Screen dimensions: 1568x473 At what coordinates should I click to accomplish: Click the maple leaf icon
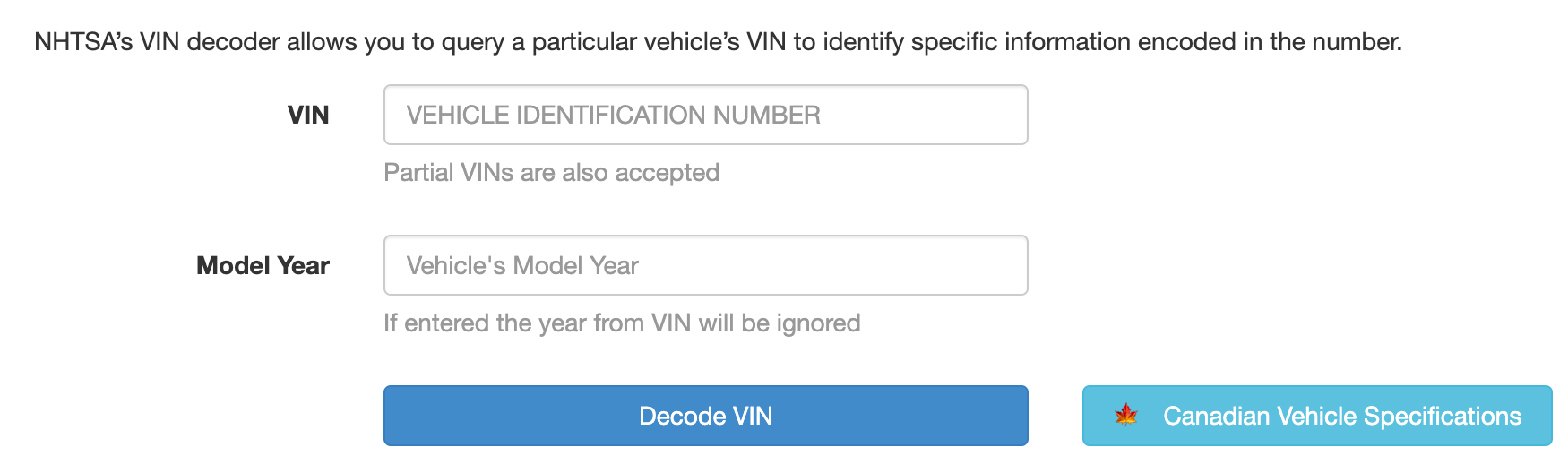click(x=1125, y=416)
